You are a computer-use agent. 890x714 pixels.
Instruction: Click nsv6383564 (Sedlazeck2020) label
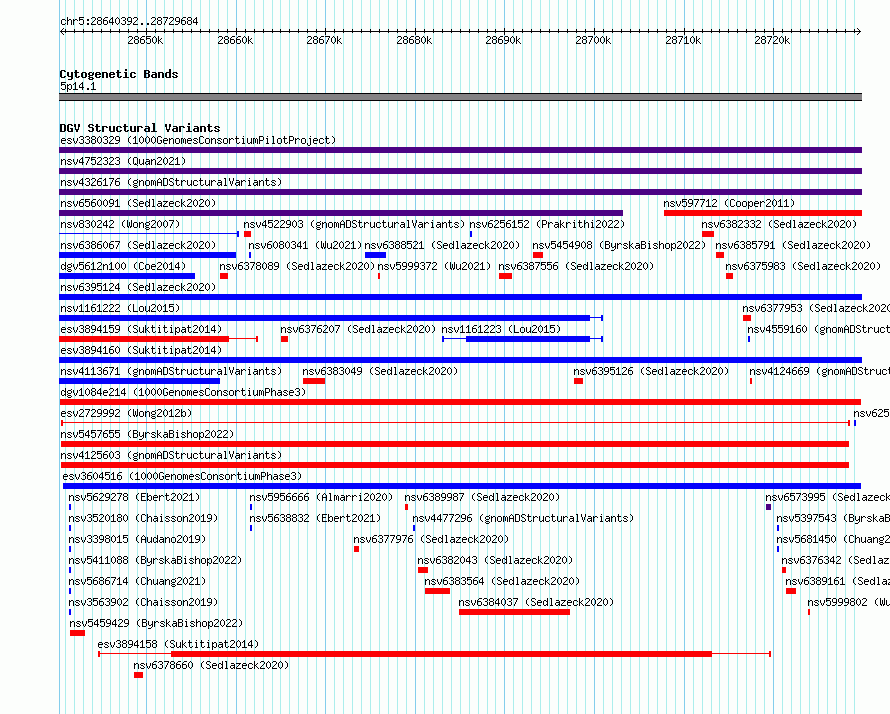pyautogui.click(x=502, y=581)
